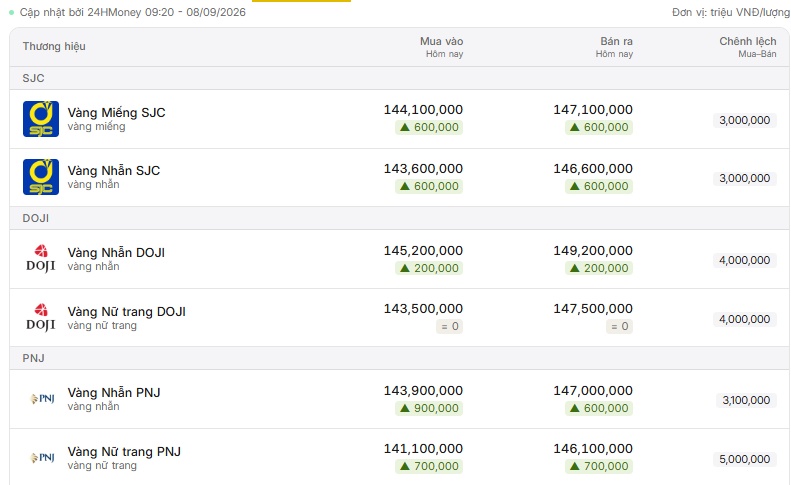791x485 pixels.
Task: Click the 900,000 change badge of Vàng Nhẫn PNJ
Action: (x=429, y=408)
